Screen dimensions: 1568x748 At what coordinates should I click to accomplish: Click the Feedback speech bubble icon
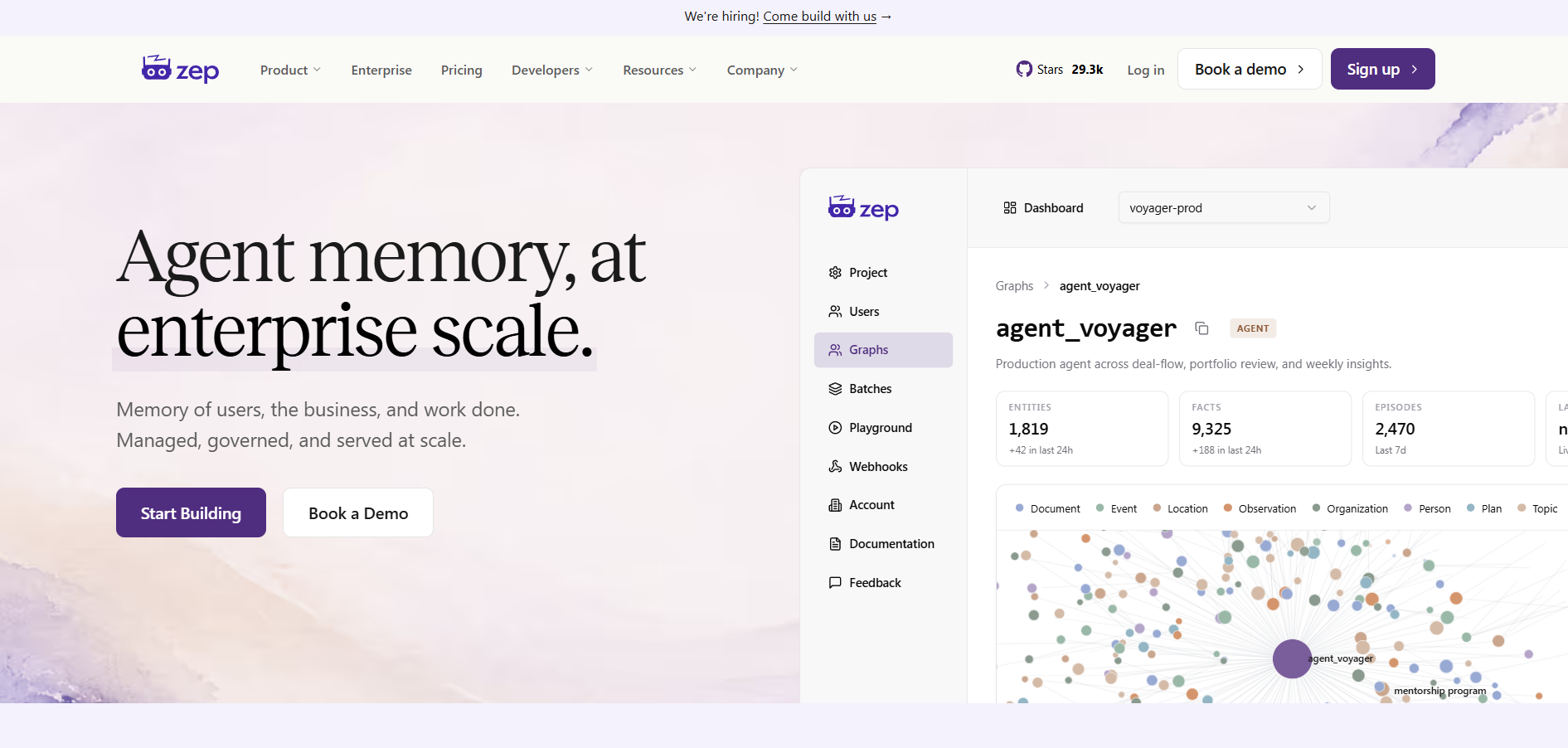pos(835,583)
